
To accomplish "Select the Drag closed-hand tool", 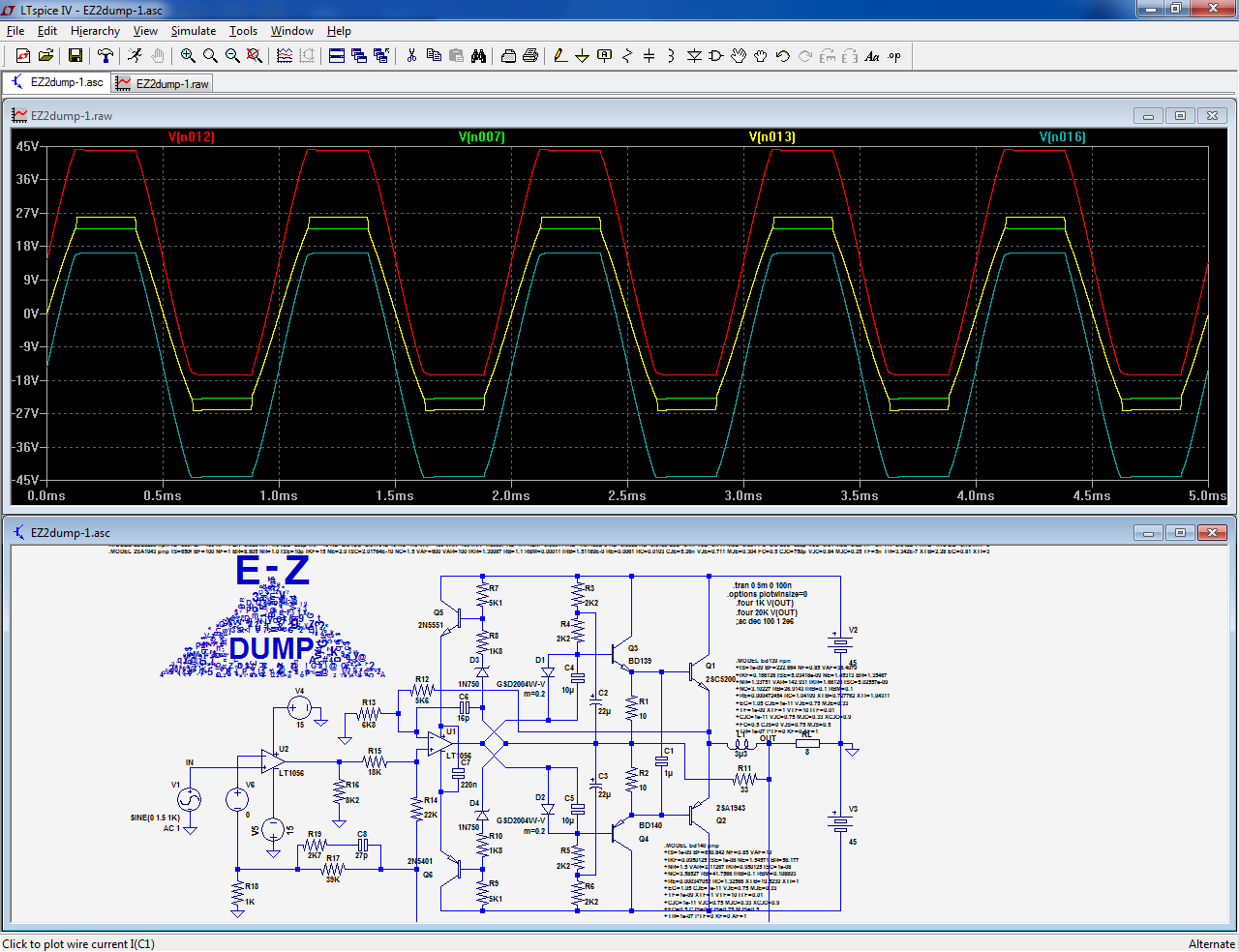I will click(761, 56).
